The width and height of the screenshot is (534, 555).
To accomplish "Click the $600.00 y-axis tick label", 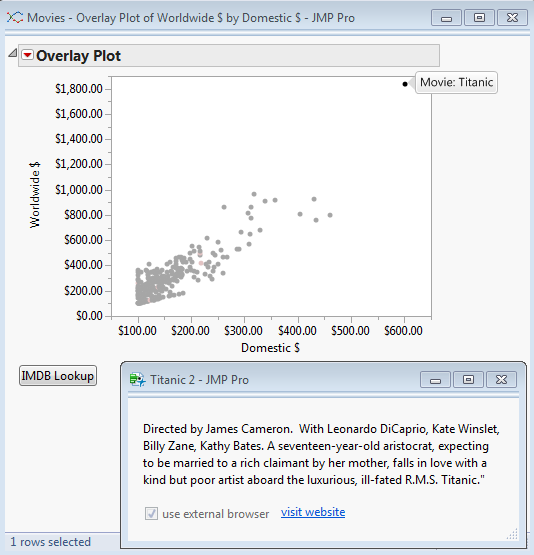I will [x=83, y=240].
